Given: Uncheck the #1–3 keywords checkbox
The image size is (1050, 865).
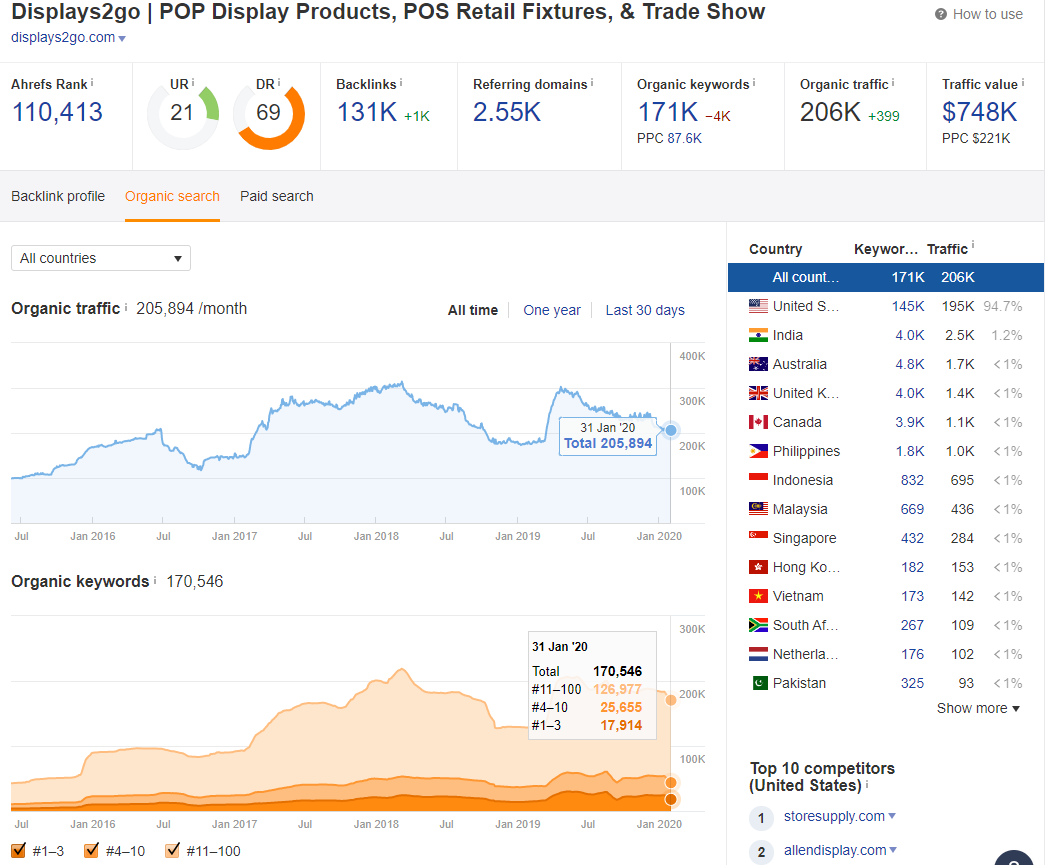Looking at the screenshot, I should tap(19, 850).
